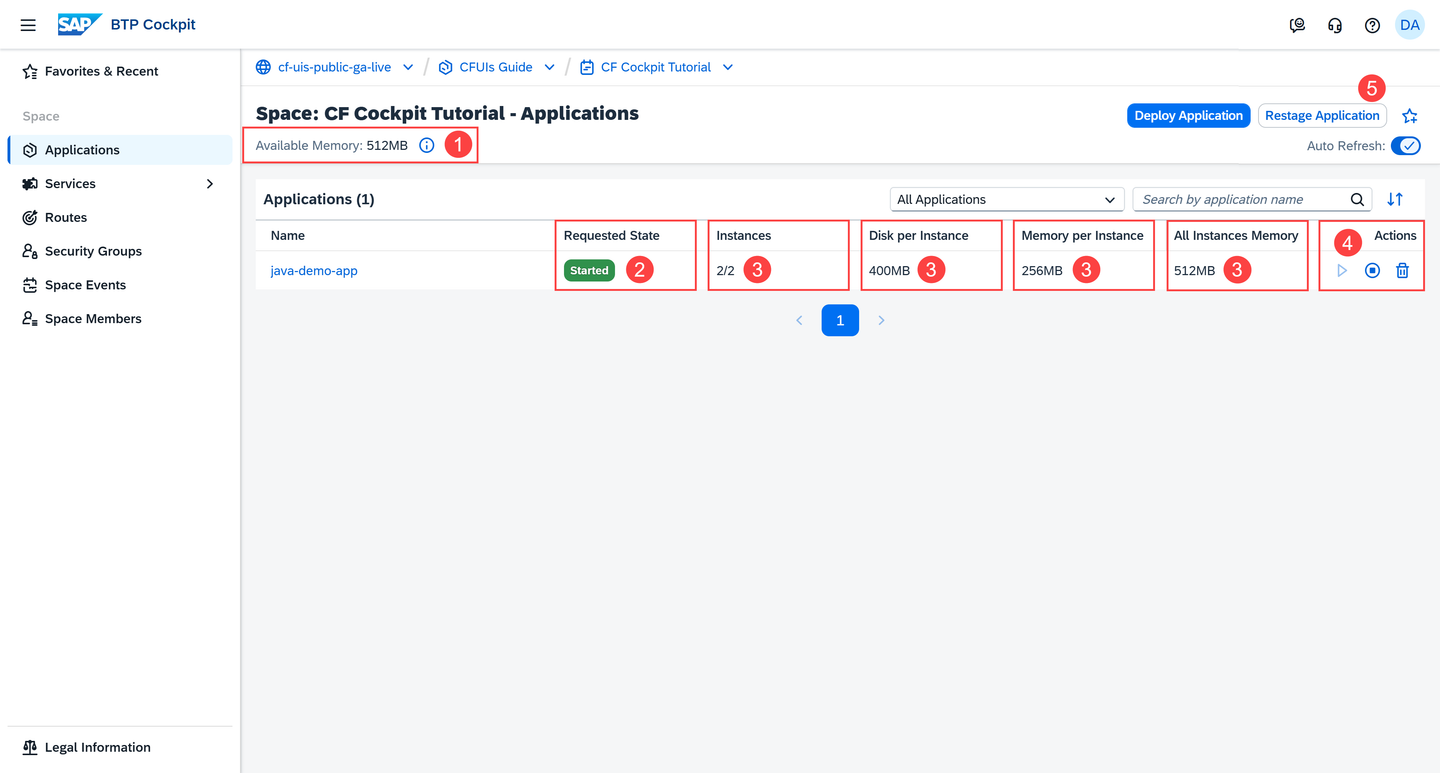Click the 2/2 instances value
This screenshot has width=1440, height=773.
click(726, 271)
